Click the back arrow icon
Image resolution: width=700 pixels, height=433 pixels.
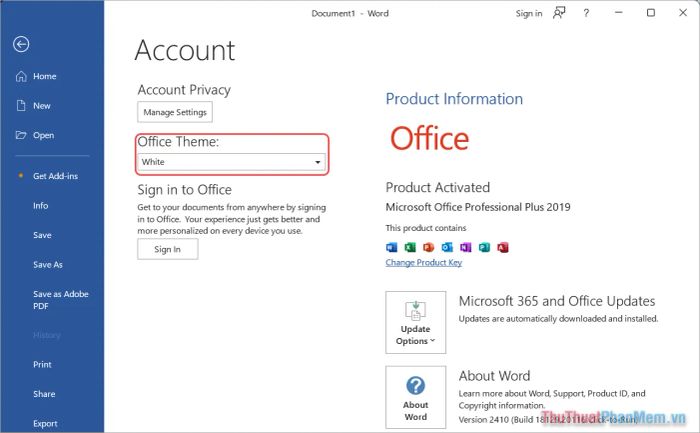[x=21, y=44]
